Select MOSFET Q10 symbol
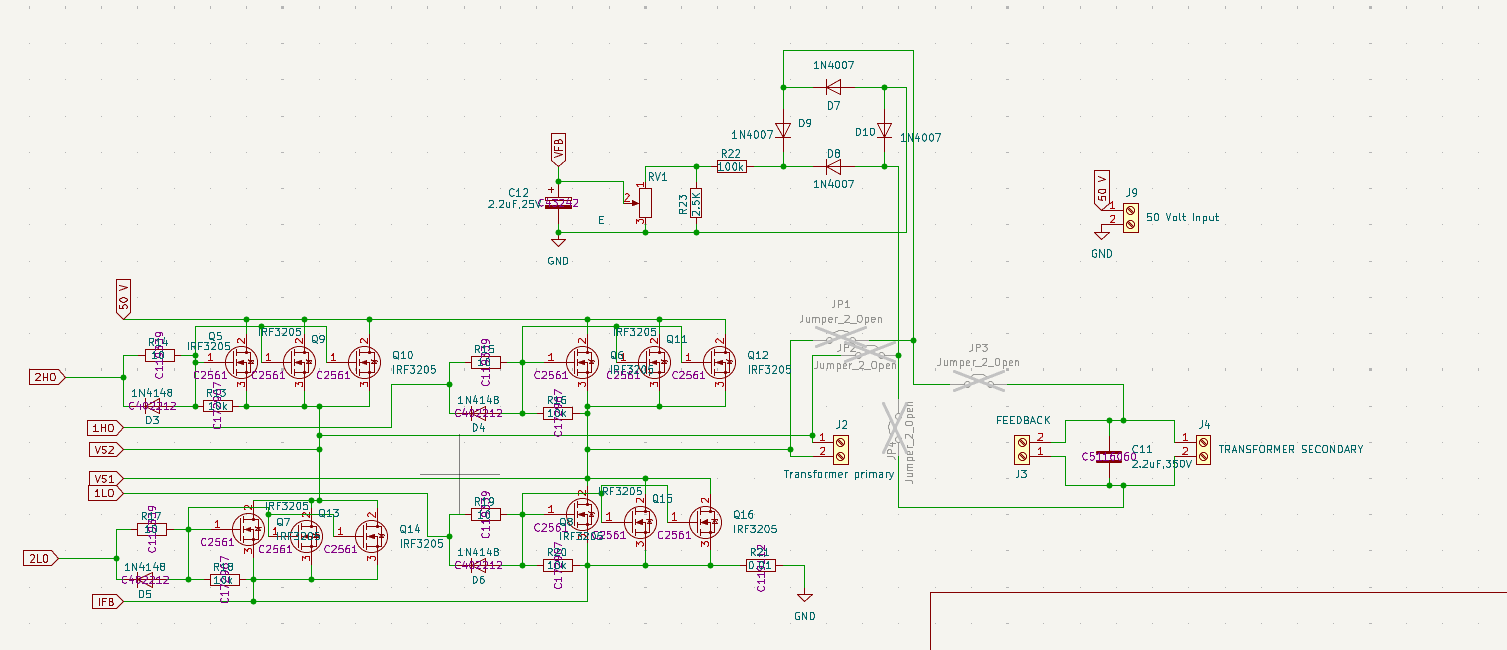The width and height of the screenshot is (1507, 650). (x=365, y=362)
